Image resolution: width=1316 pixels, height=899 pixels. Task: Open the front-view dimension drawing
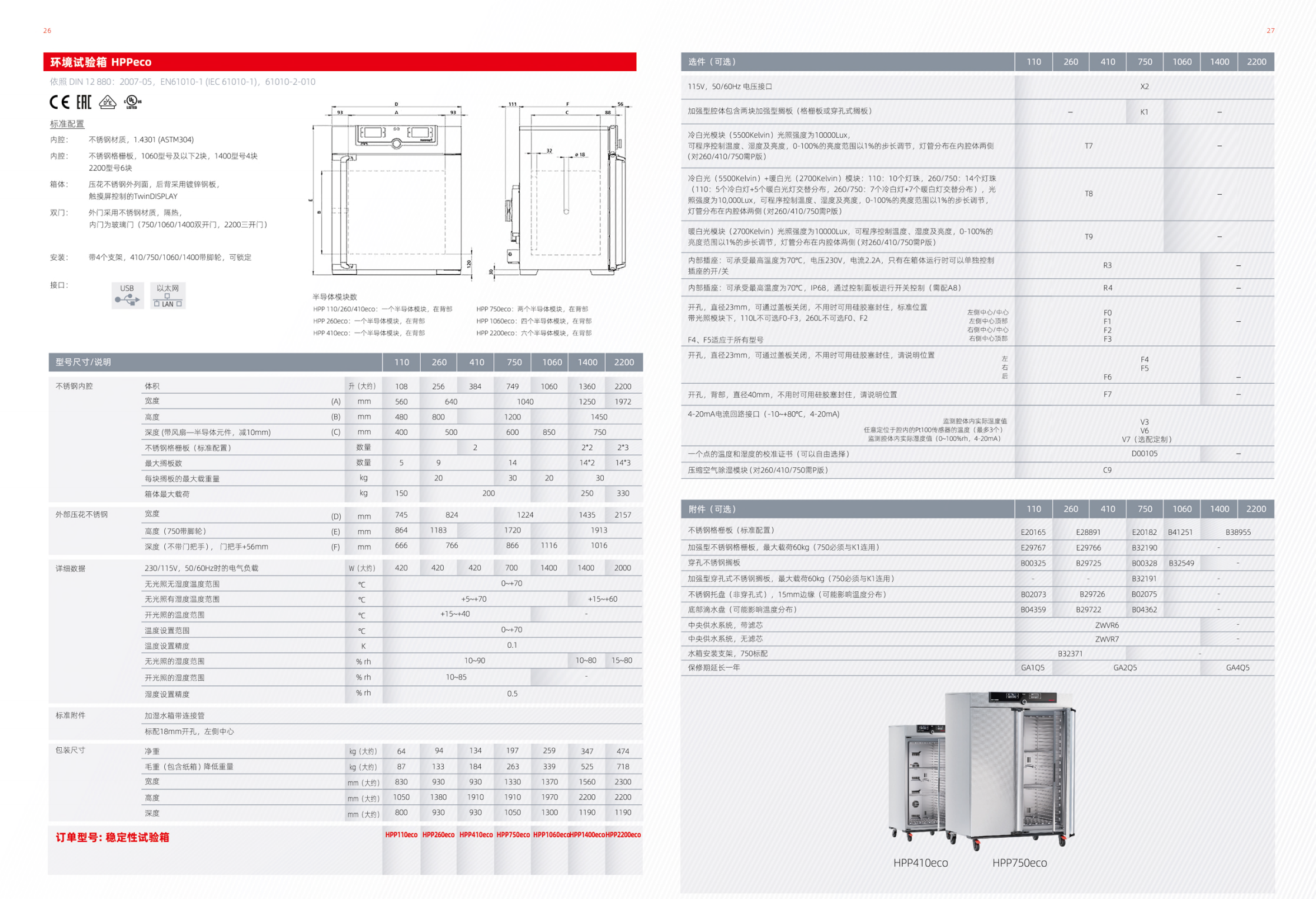click(391, 191)
